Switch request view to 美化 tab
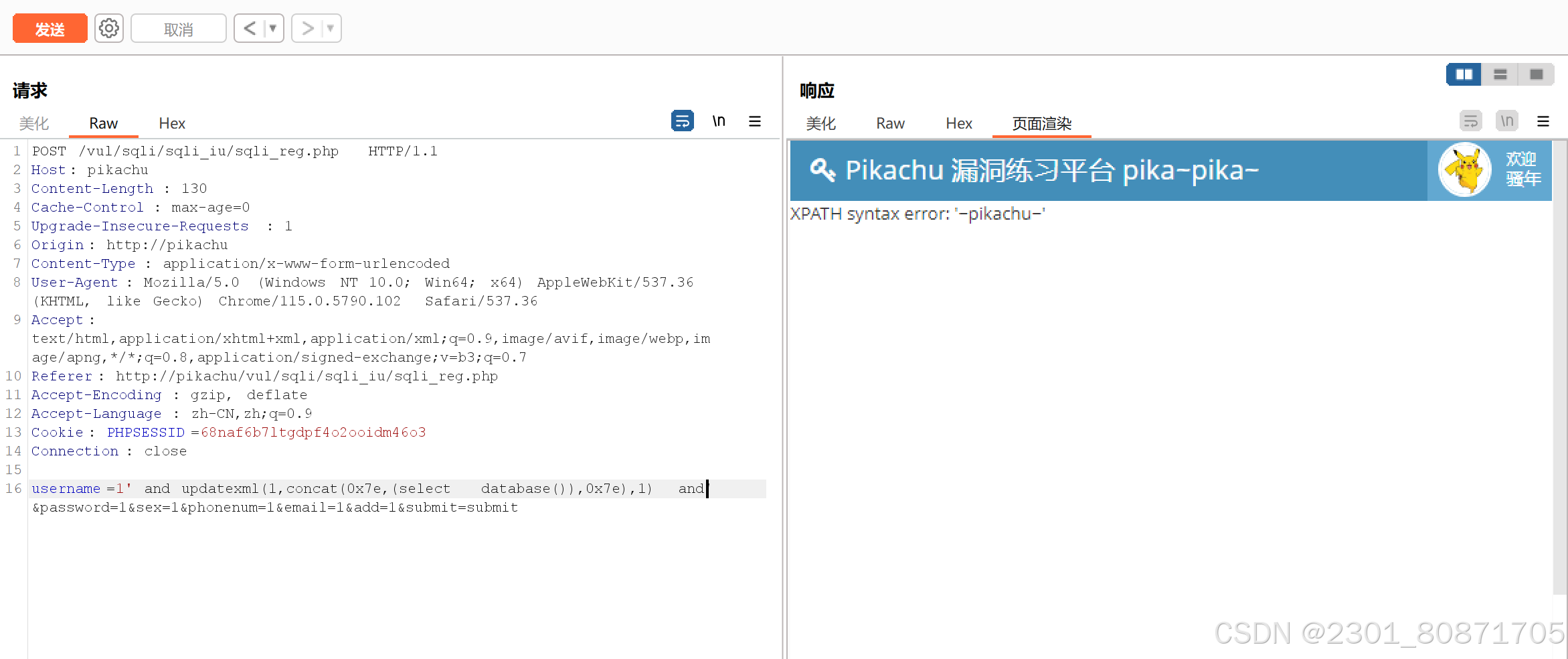This screenshot has width=1568, height=659. [x=34, y=123]
